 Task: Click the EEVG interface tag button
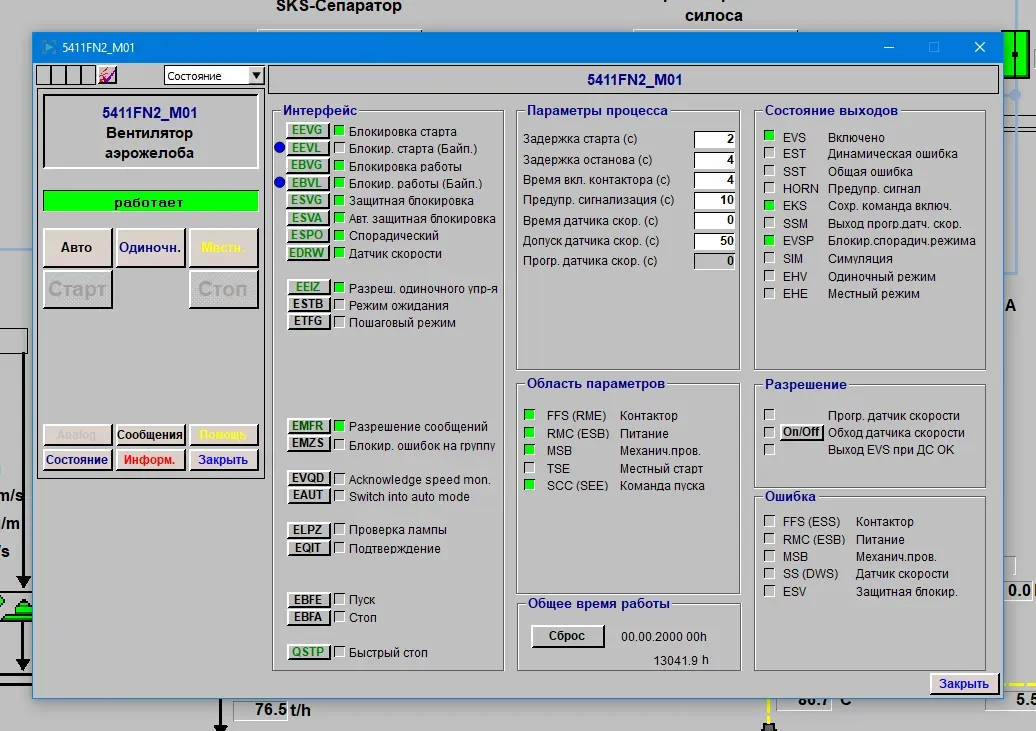[307, 130]
